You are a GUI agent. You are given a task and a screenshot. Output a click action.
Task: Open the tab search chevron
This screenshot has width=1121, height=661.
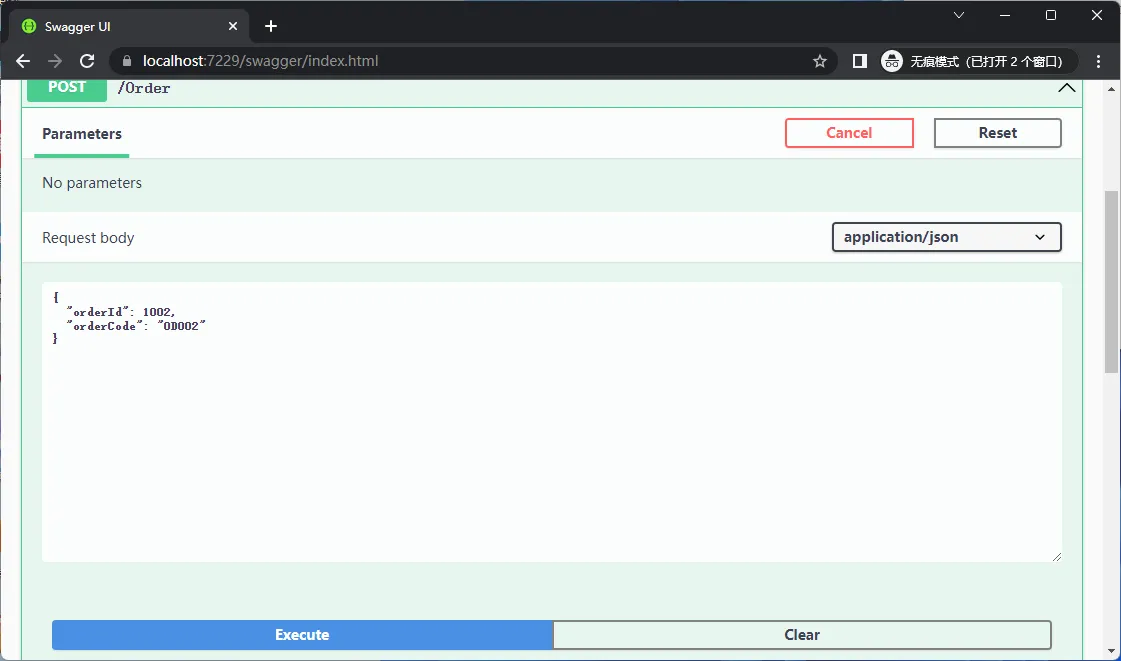pyautogui.click(x=958, y=15)
